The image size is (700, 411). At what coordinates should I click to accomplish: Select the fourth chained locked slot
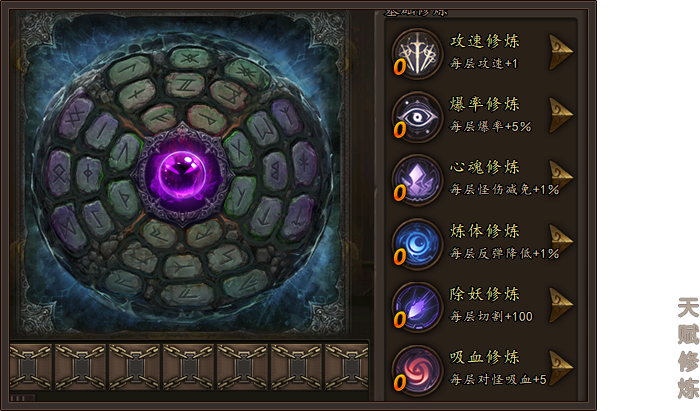[x=189, y=367]
